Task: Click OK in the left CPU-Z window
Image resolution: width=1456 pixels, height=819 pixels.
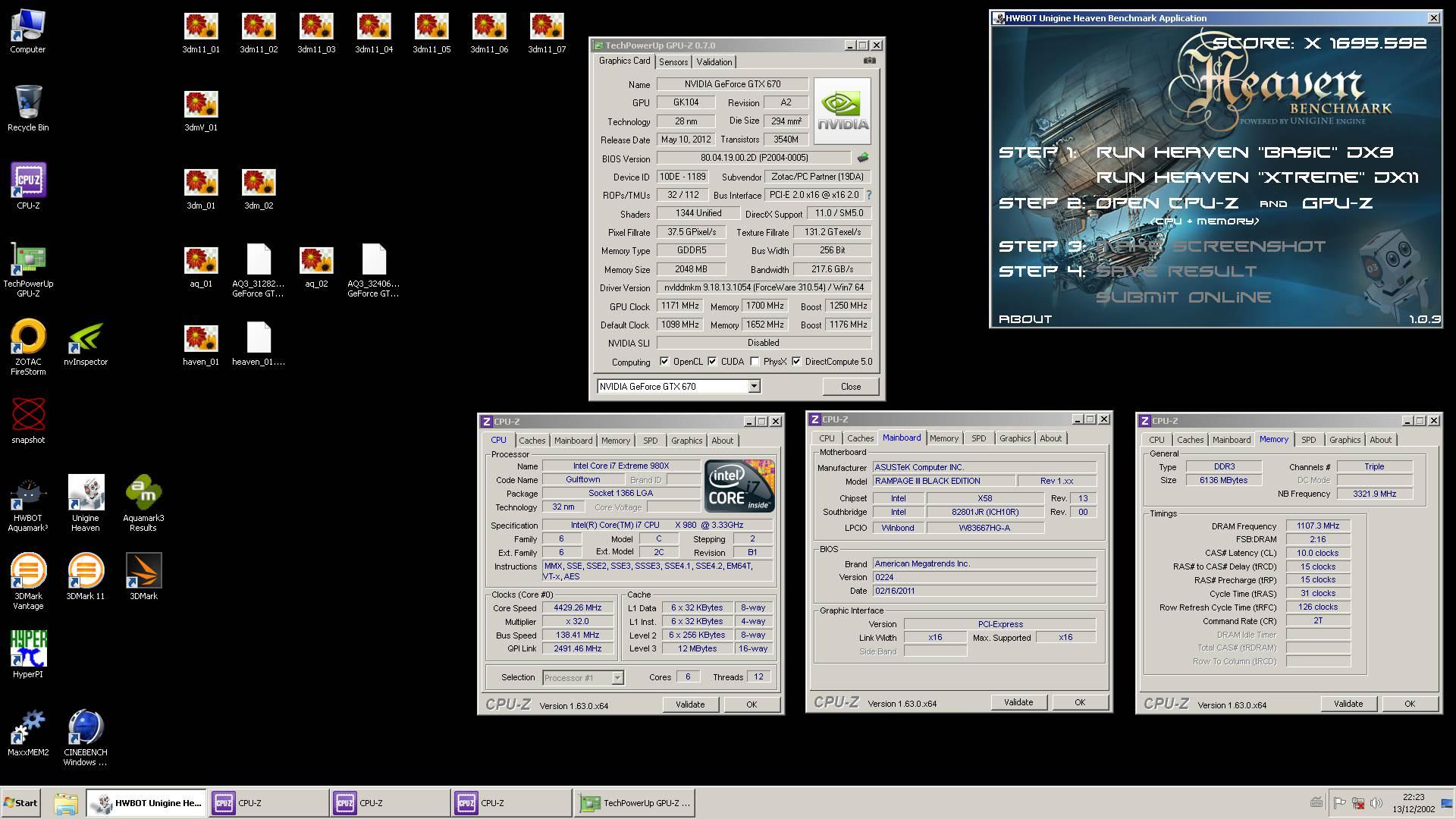Action: point(752,704)
